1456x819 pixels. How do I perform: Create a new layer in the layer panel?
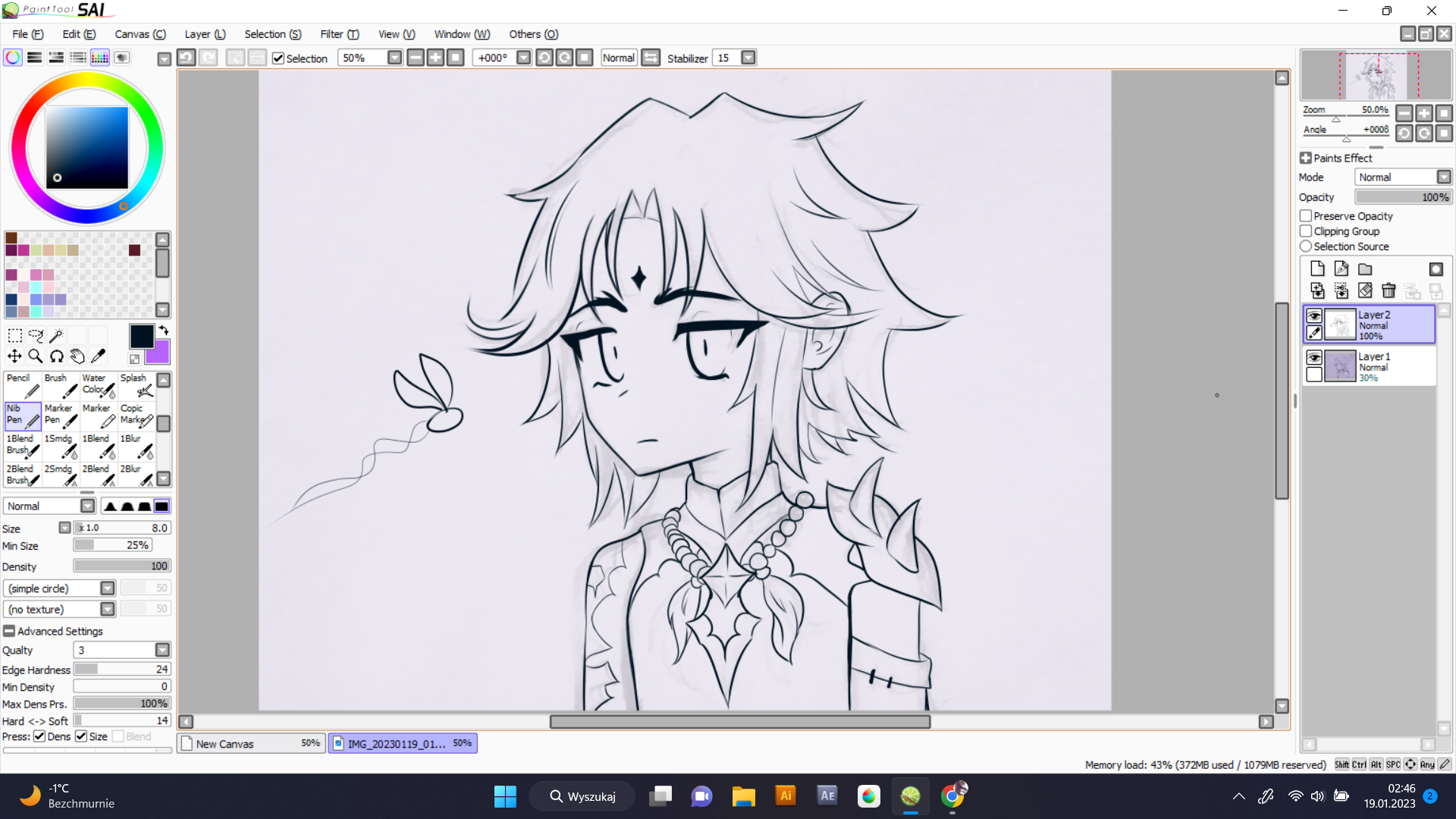click(x=1317, y=268)
